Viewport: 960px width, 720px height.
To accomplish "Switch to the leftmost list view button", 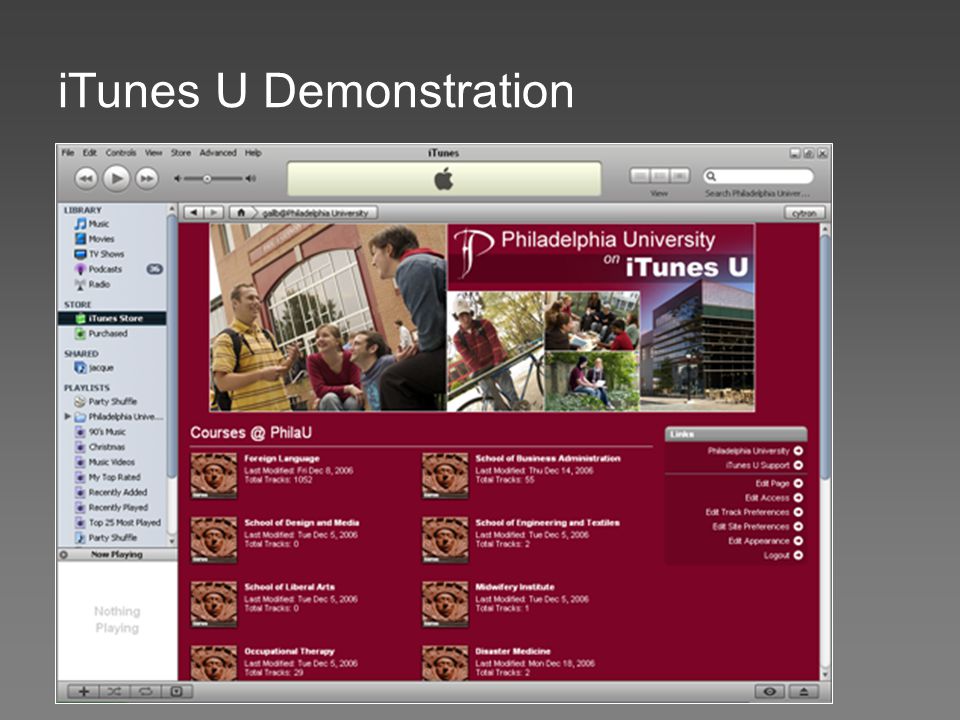I will (640, 176).
